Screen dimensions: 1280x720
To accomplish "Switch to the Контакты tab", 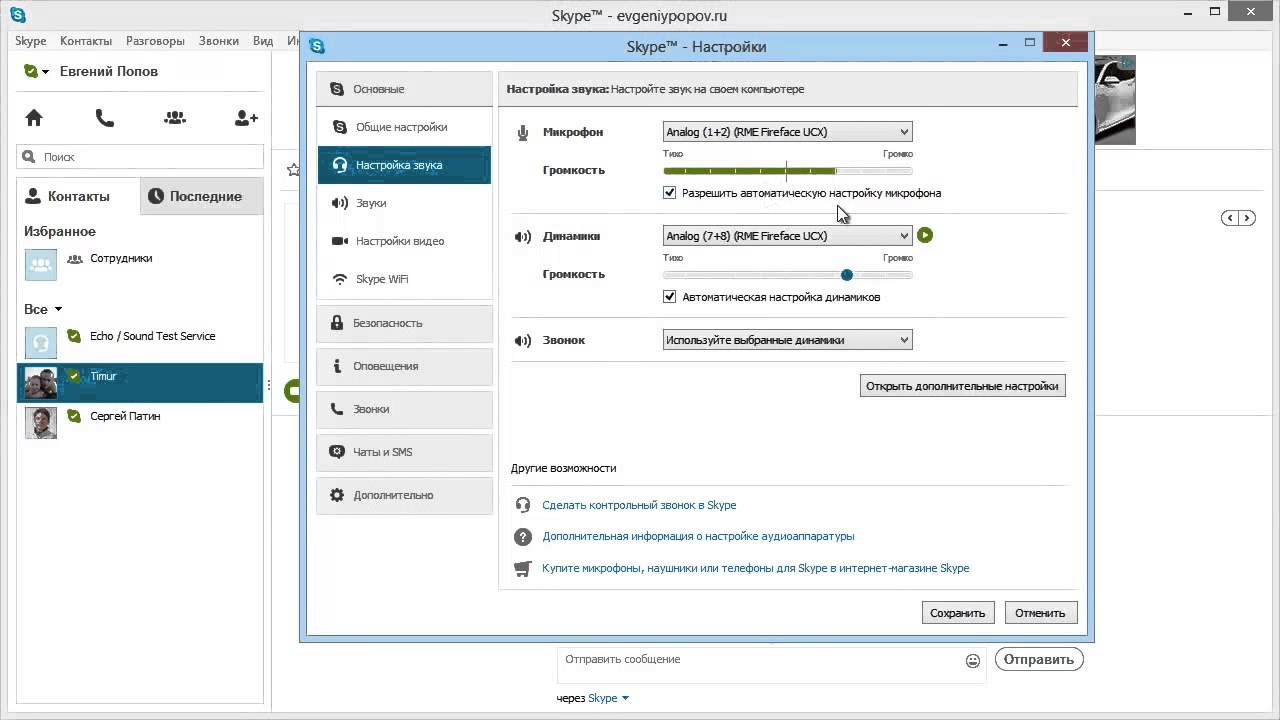I will click(x=78, y=196).
